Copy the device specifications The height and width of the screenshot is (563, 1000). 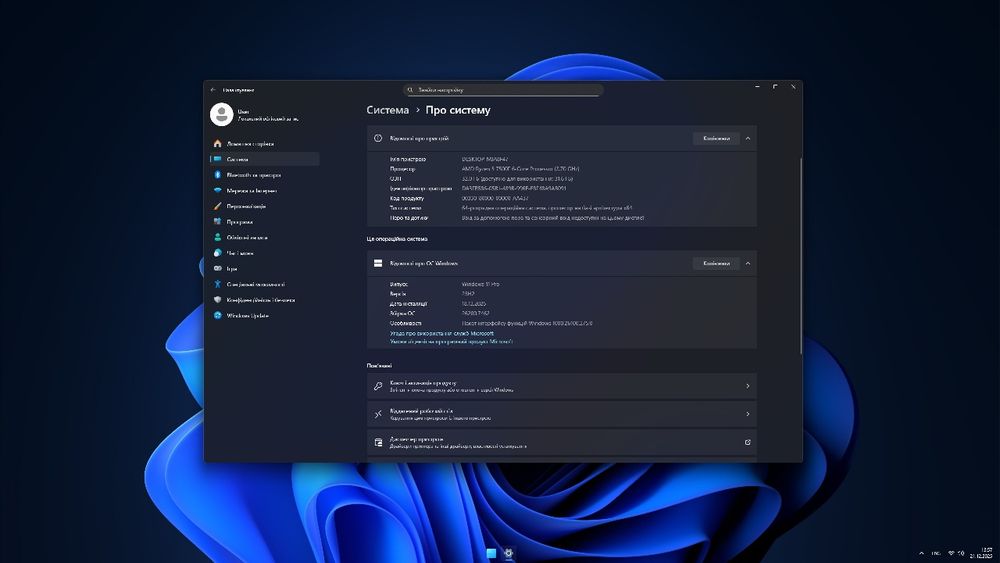[716, 138]
